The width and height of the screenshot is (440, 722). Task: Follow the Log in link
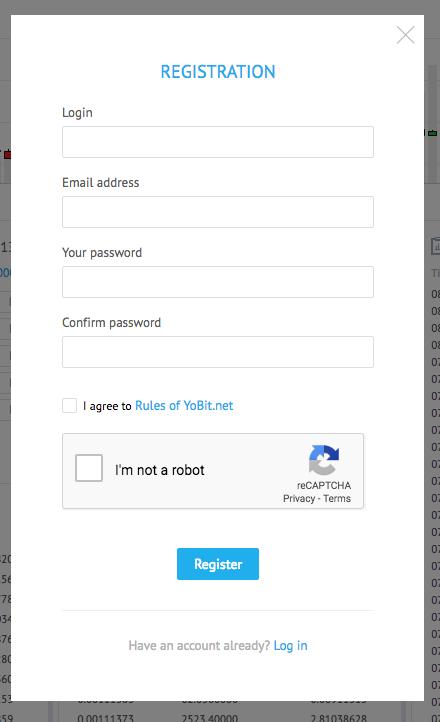pyautogui.click(x=290, y=646)
